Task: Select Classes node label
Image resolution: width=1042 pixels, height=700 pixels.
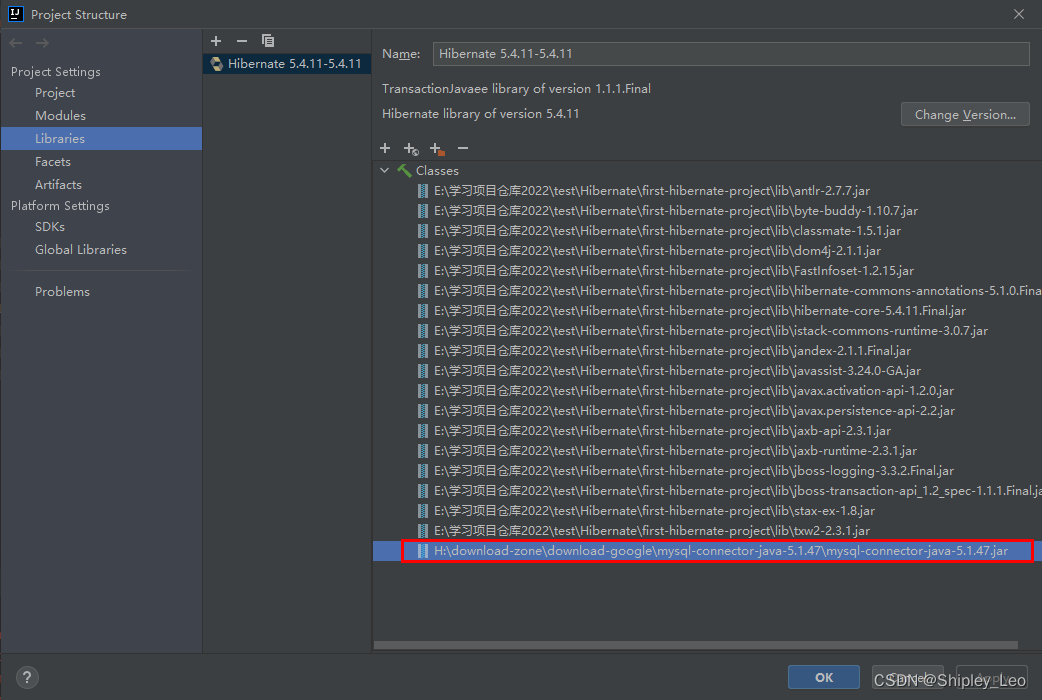Action: pos(437,171)
